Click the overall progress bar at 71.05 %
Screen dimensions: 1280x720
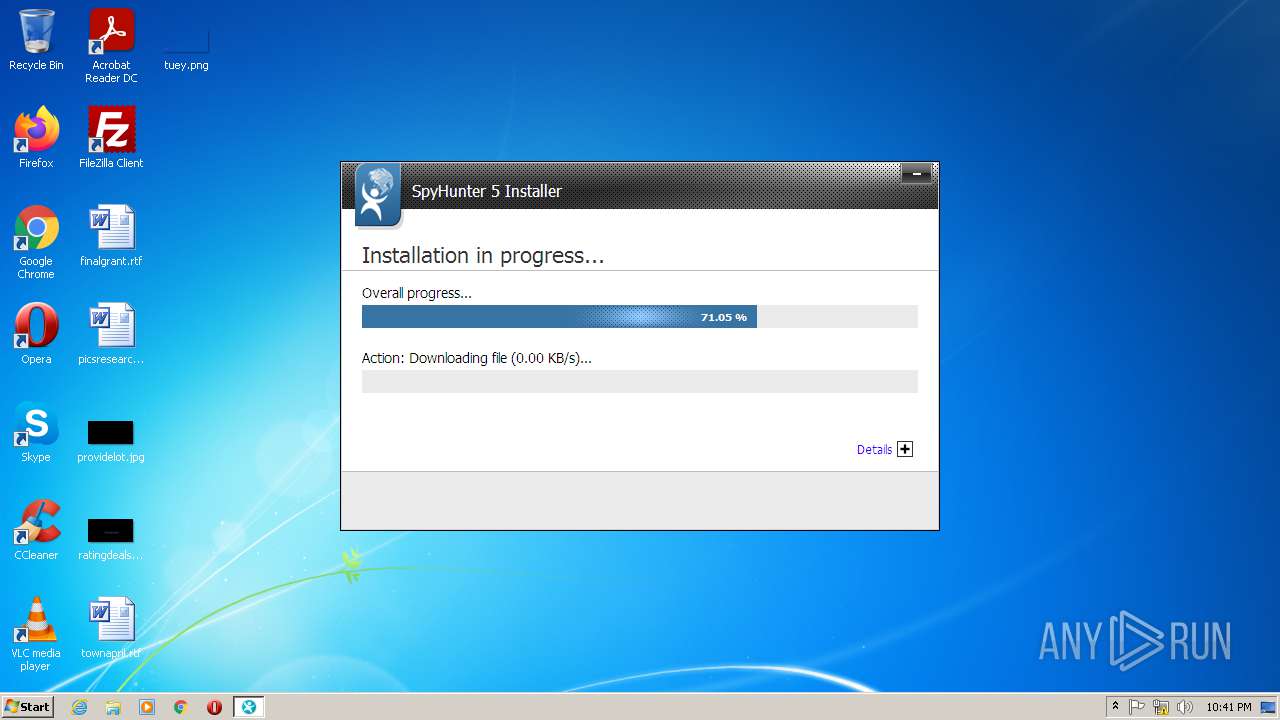639,317
